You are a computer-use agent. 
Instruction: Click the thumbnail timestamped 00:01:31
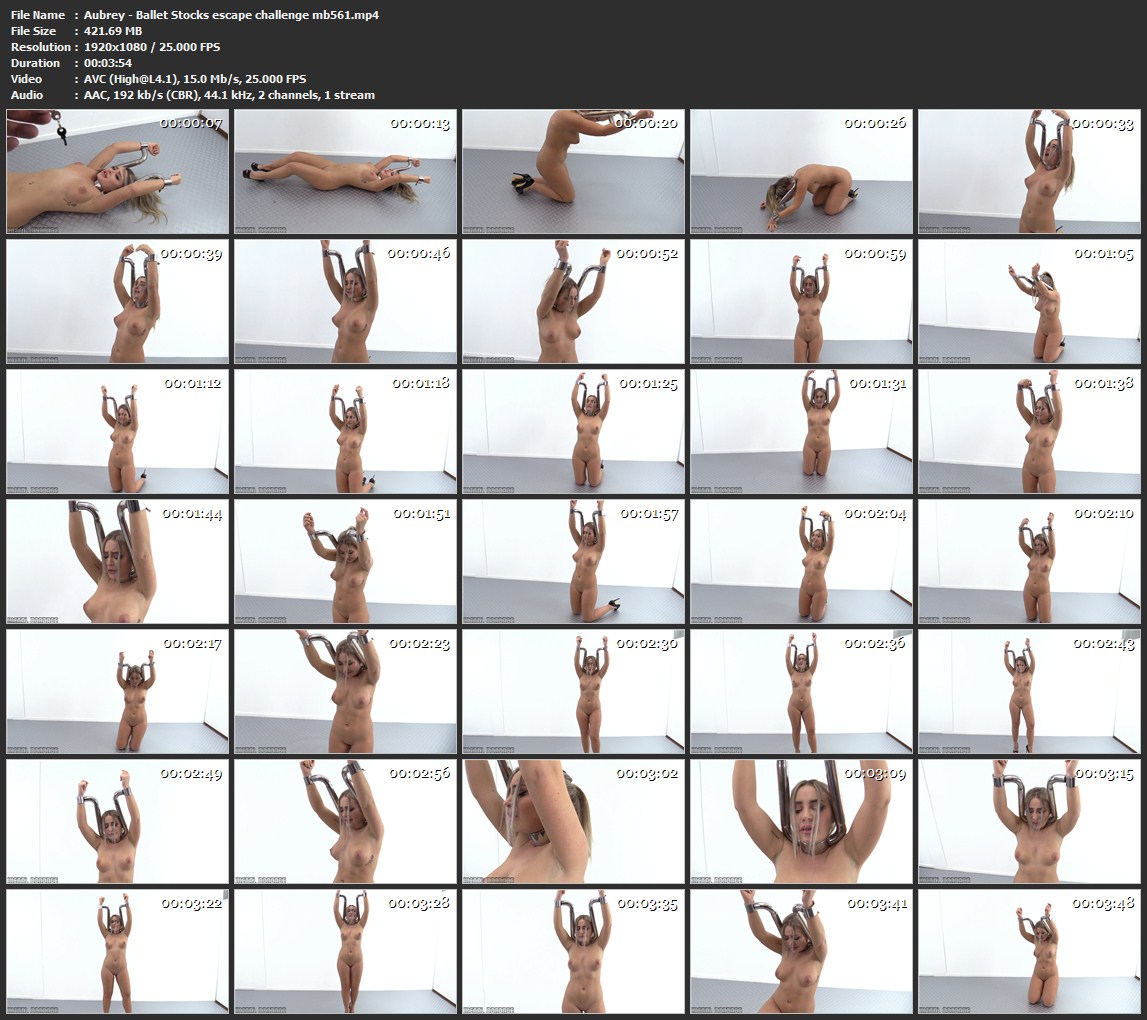coord(801,432)
